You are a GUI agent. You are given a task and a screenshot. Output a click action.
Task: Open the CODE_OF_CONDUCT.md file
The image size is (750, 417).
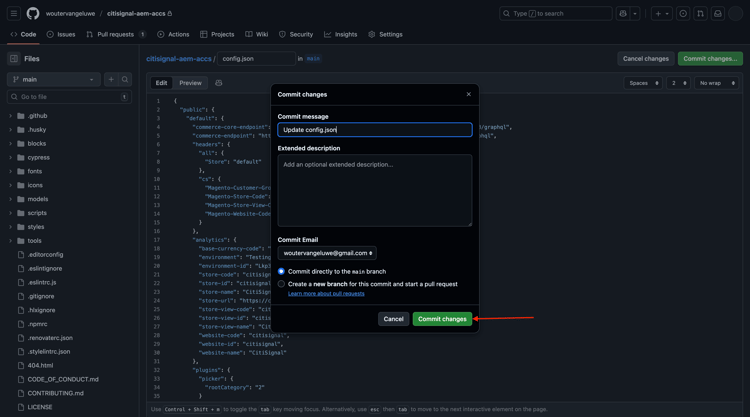(x=63, y=379)
